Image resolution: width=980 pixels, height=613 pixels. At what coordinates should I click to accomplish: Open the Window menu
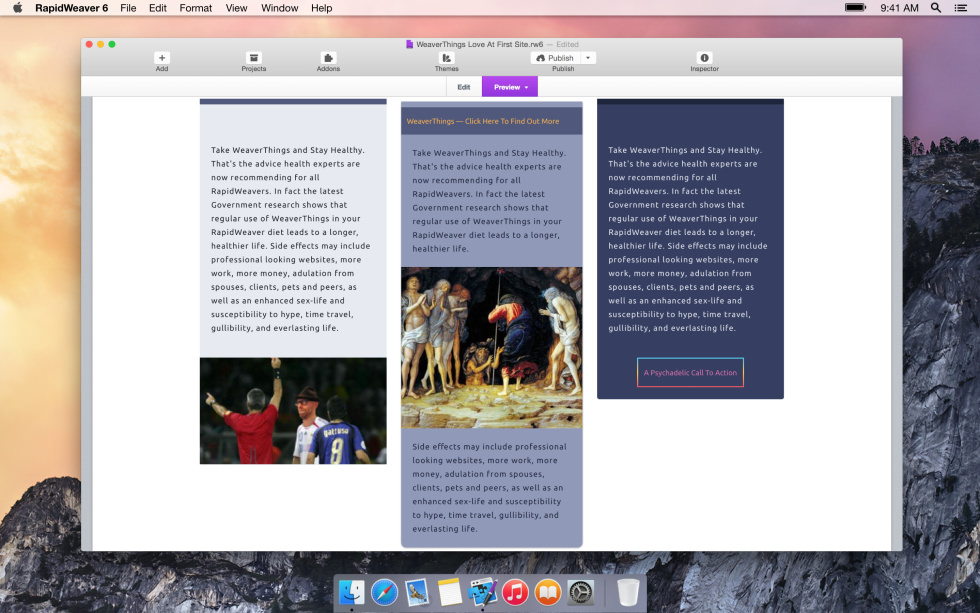coord(279,8)
